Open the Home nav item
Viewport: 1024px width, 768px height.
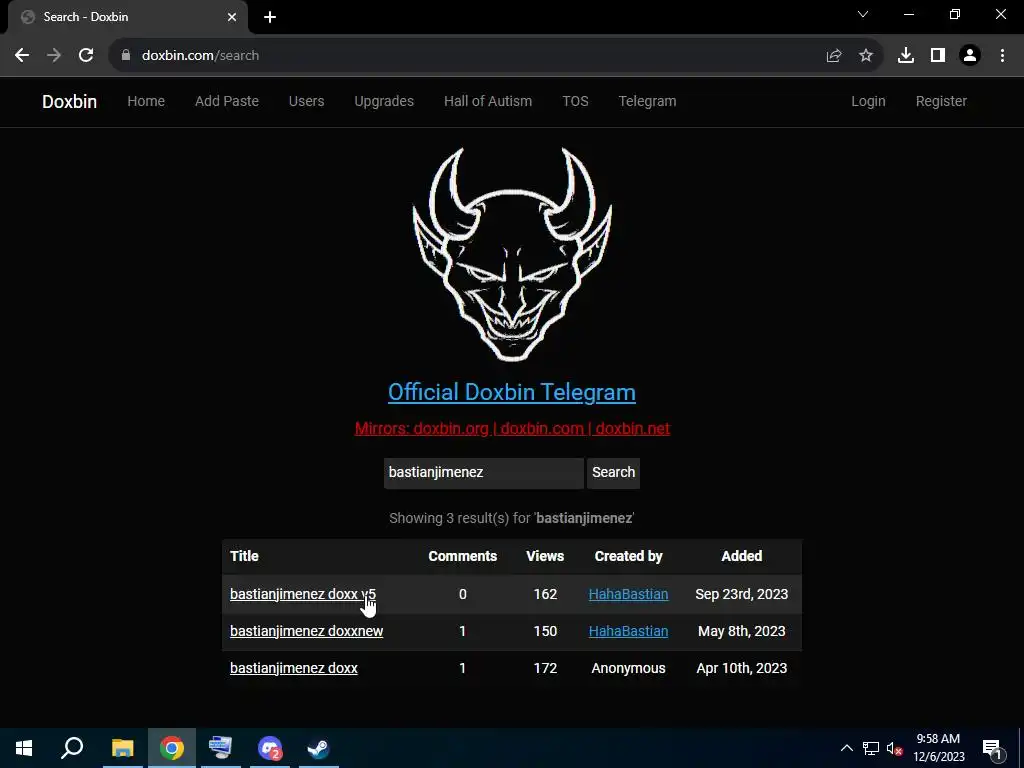146,101
